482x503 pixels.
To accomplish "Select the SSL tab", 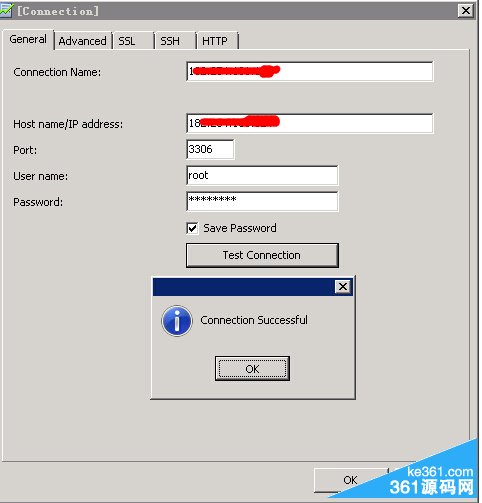I will coord(133,41).
